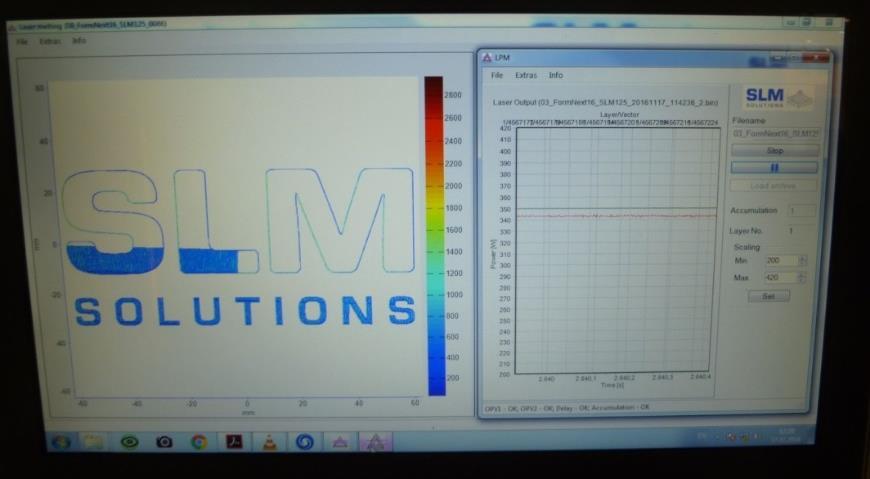Screen dimensions: 870x479
Task: Open Extras menu in Laser melting window
Action: click(x=49, y=42)
